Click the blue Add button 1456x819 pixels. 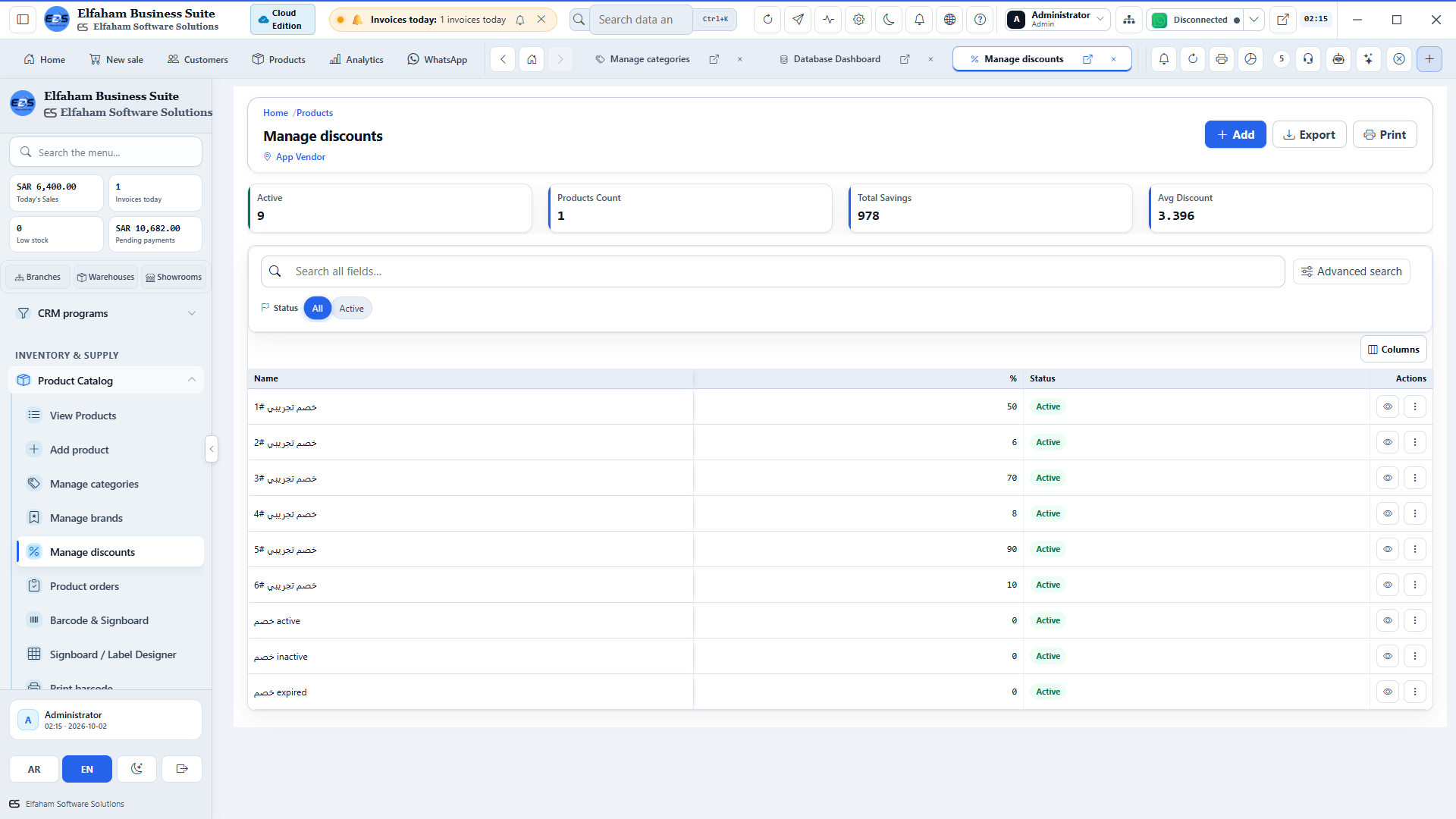click(x=1235, y=134)
